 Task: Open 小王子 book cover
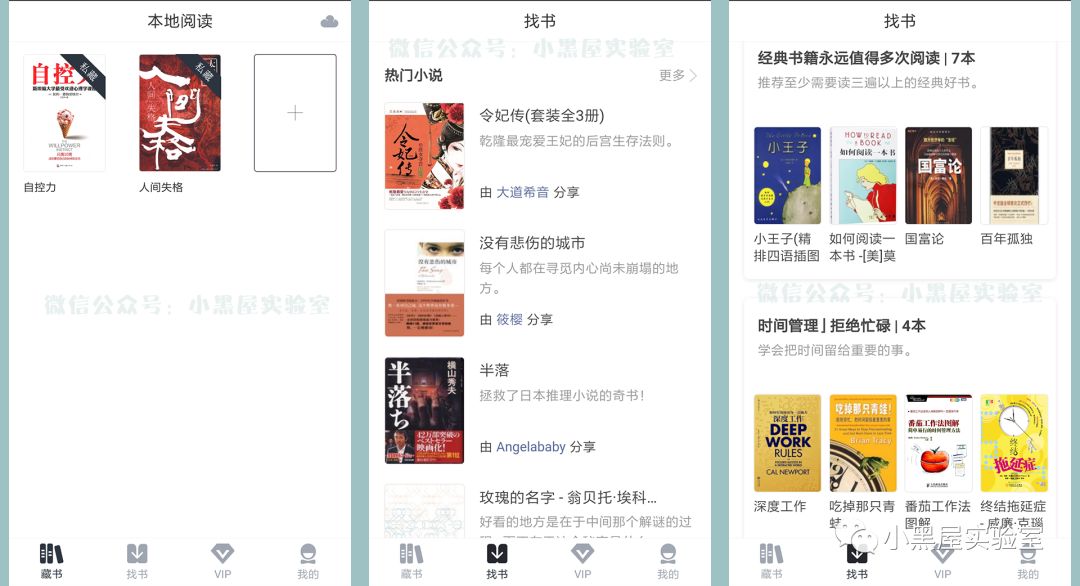point(787,175)
